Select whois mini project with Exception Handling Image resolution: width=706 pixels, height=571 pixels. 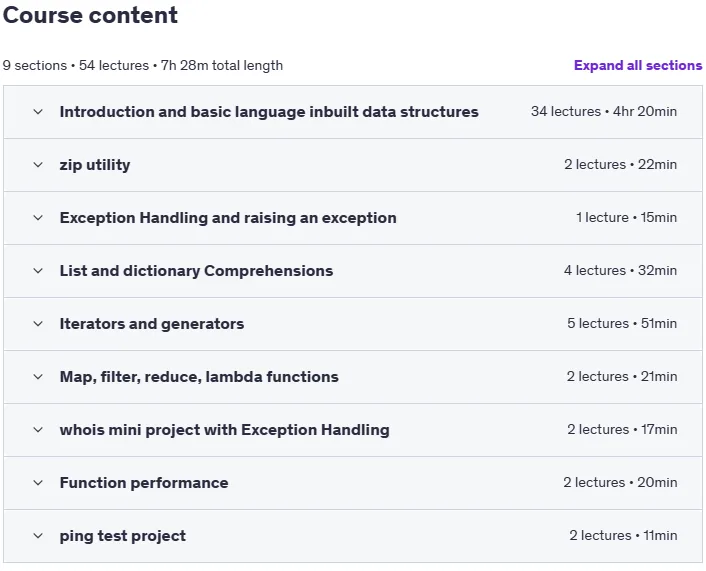[x=225, y=430]
